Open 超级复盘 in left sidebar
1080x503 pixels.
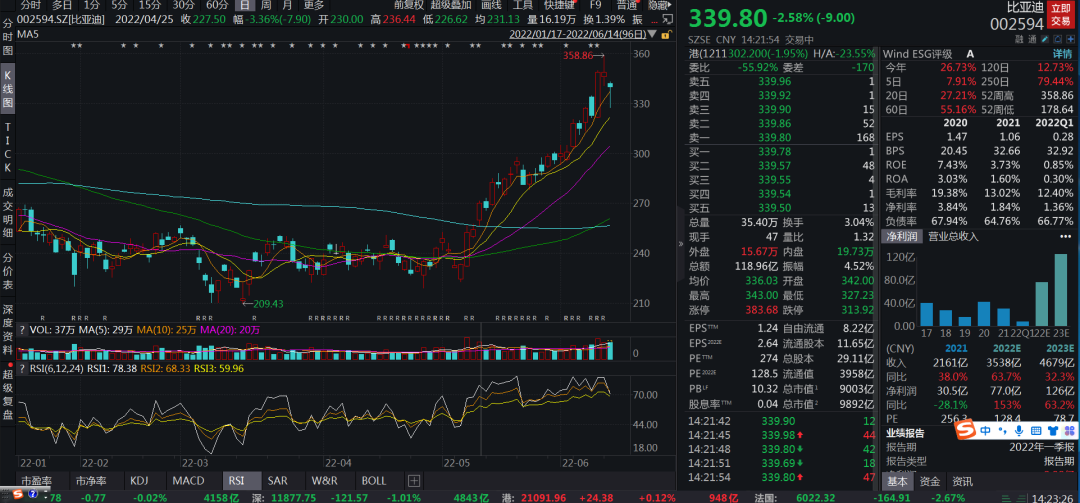click(x=8, y=393)
